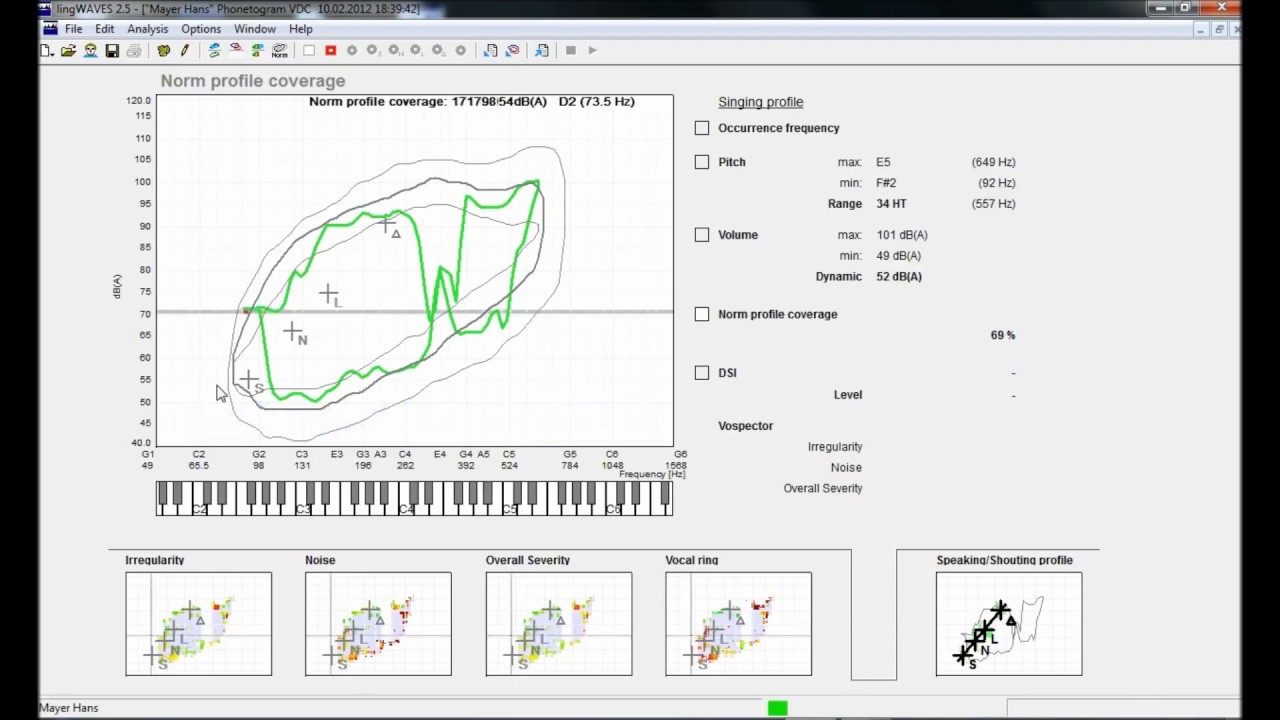Tick the Volume checkbox

702,235
